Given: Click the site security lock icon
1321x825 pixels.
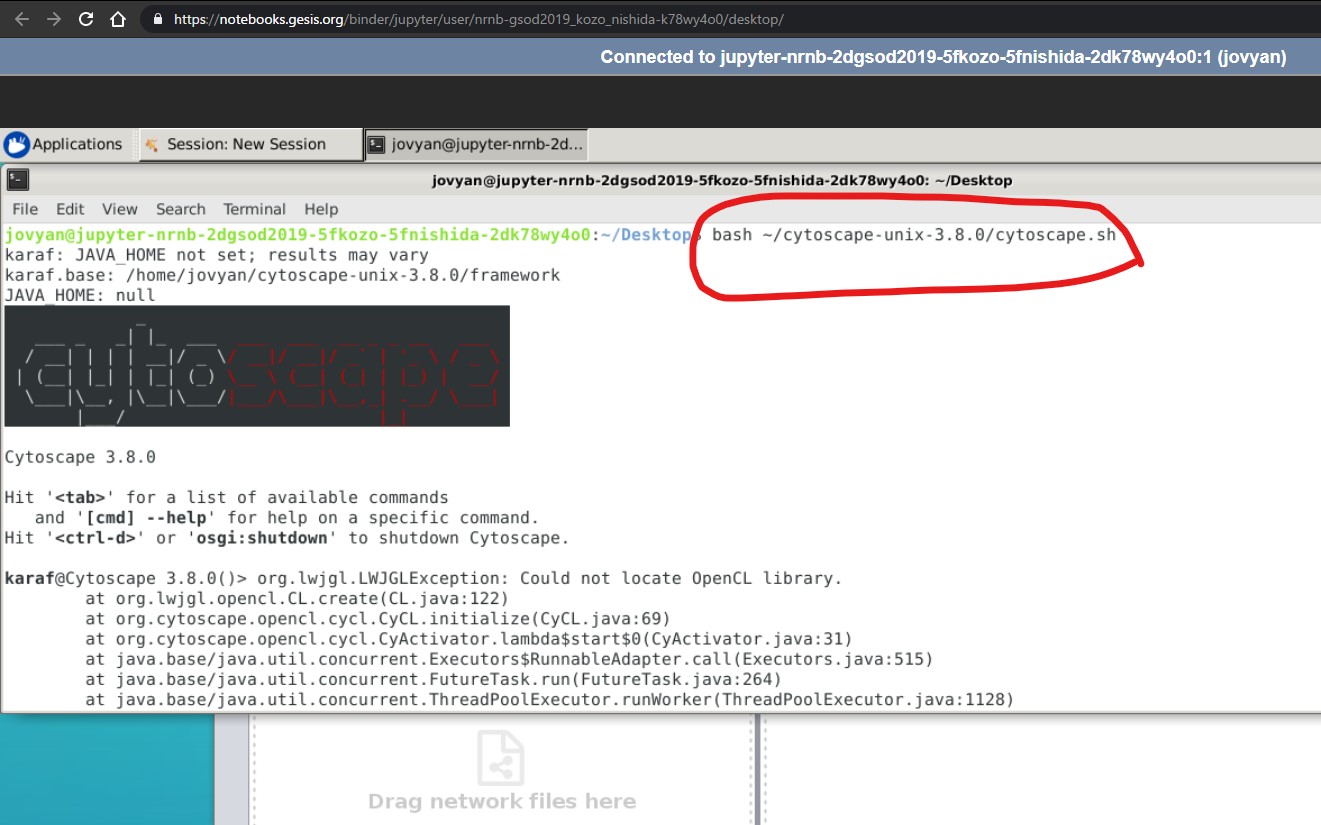Looking at the screenshot, I should pos(157,19).
